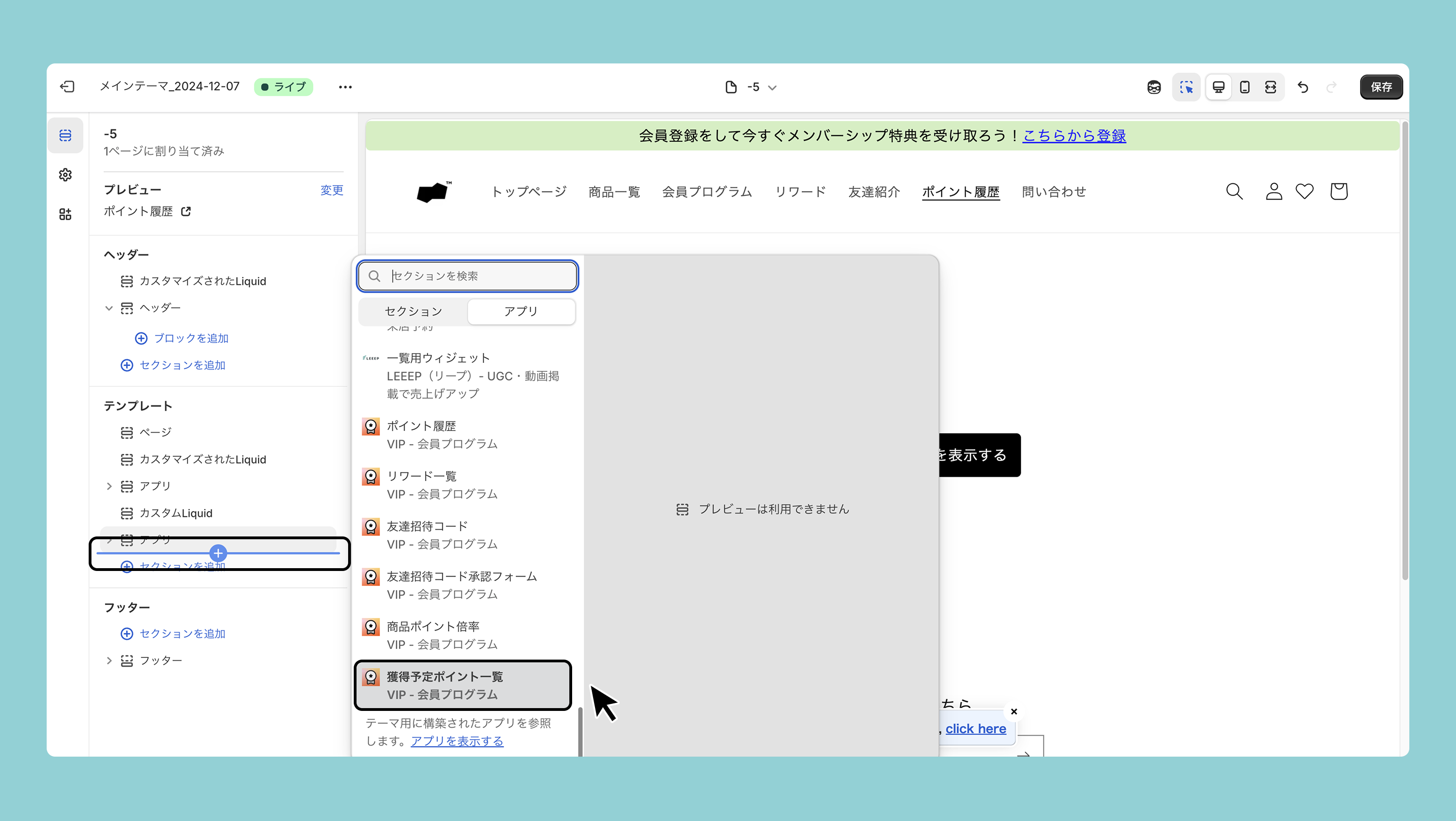Click the shopping cart icon in preview
Viewport: 1456px width, 821px height.
(x=1338, y=192)
